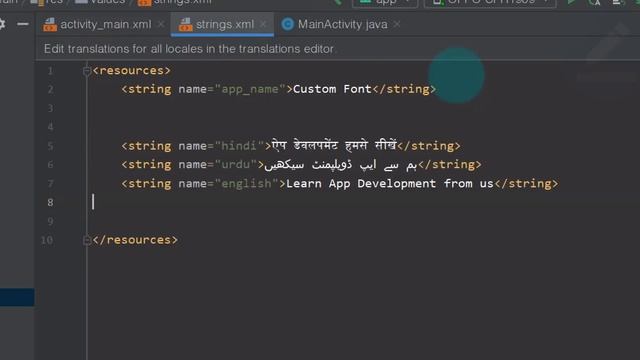Click line number 5 in the gutter

(50, 146)
